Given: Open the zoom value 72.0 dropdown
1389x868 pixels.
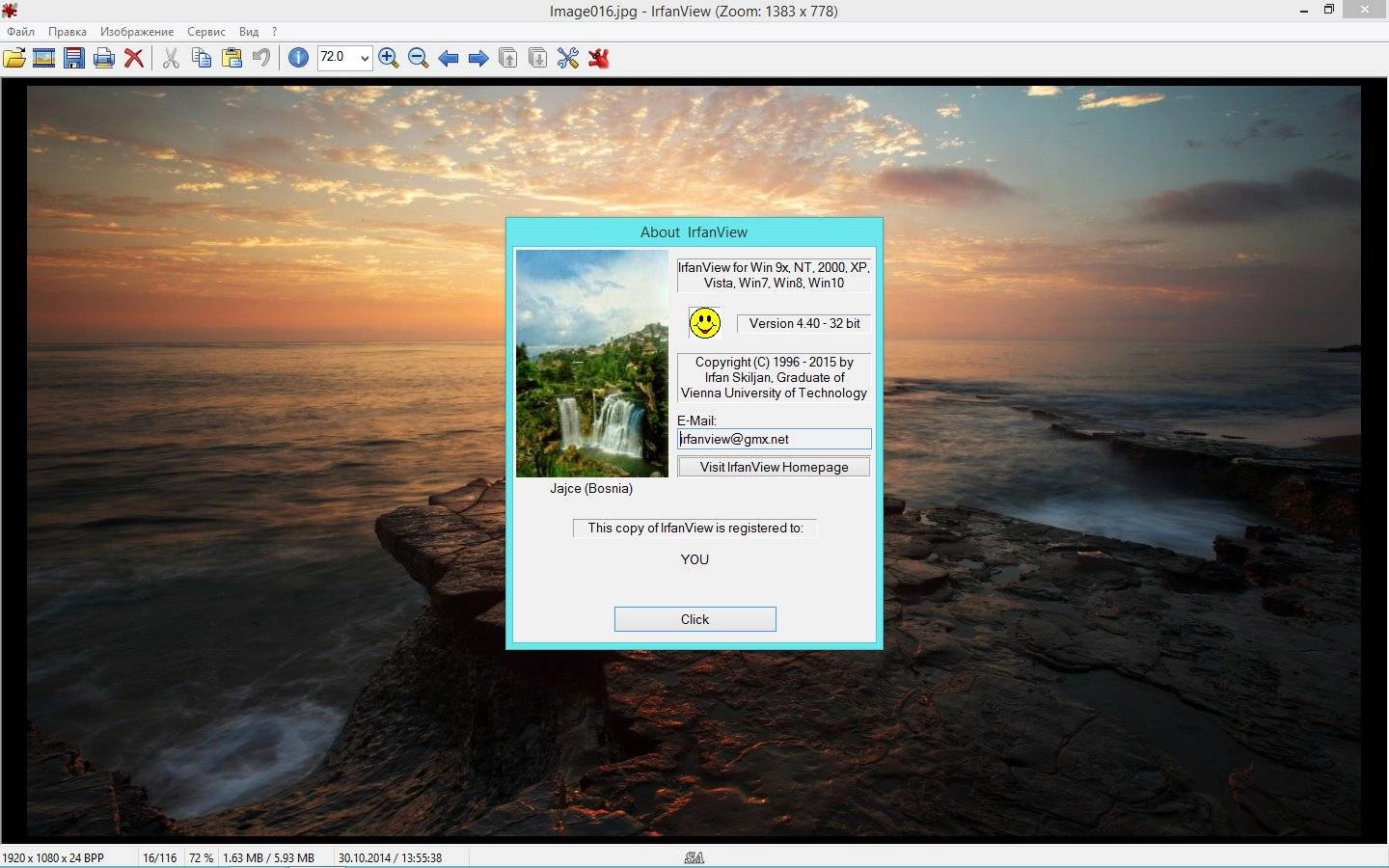Looking at the screenshot, I should 365,58.
